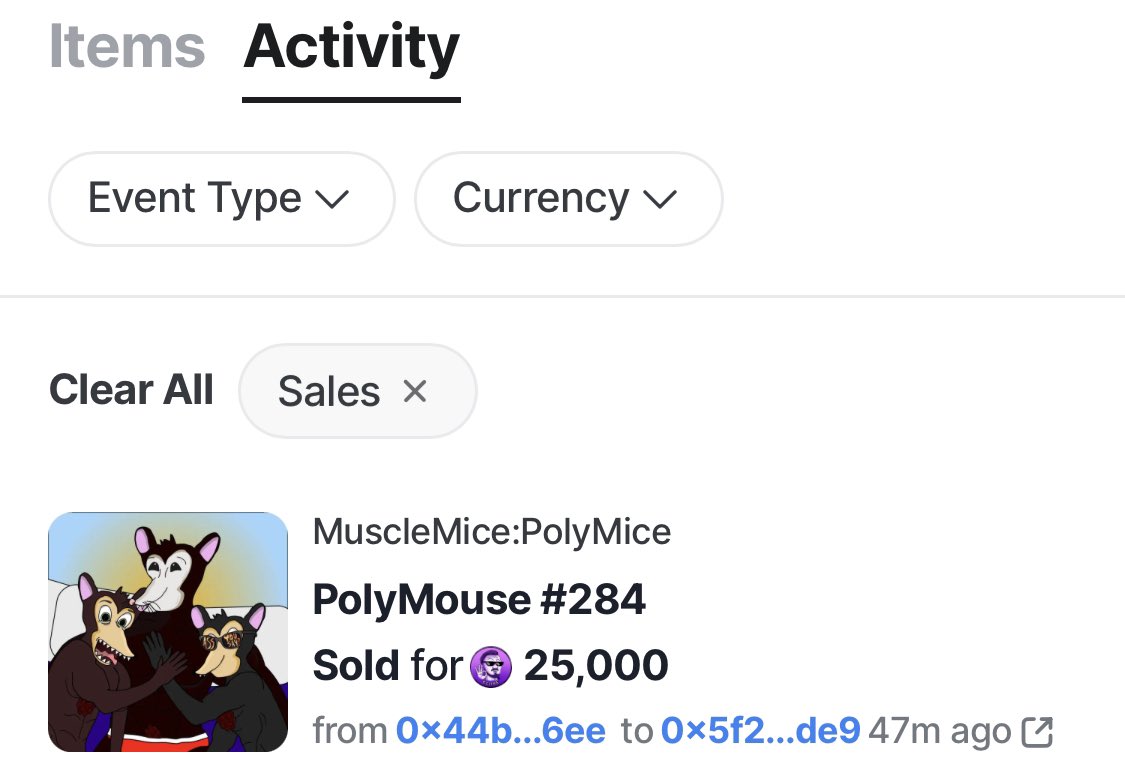Click the chevron beside Event Type
This screenshot has height=773, width=1125.
point(332,199)
